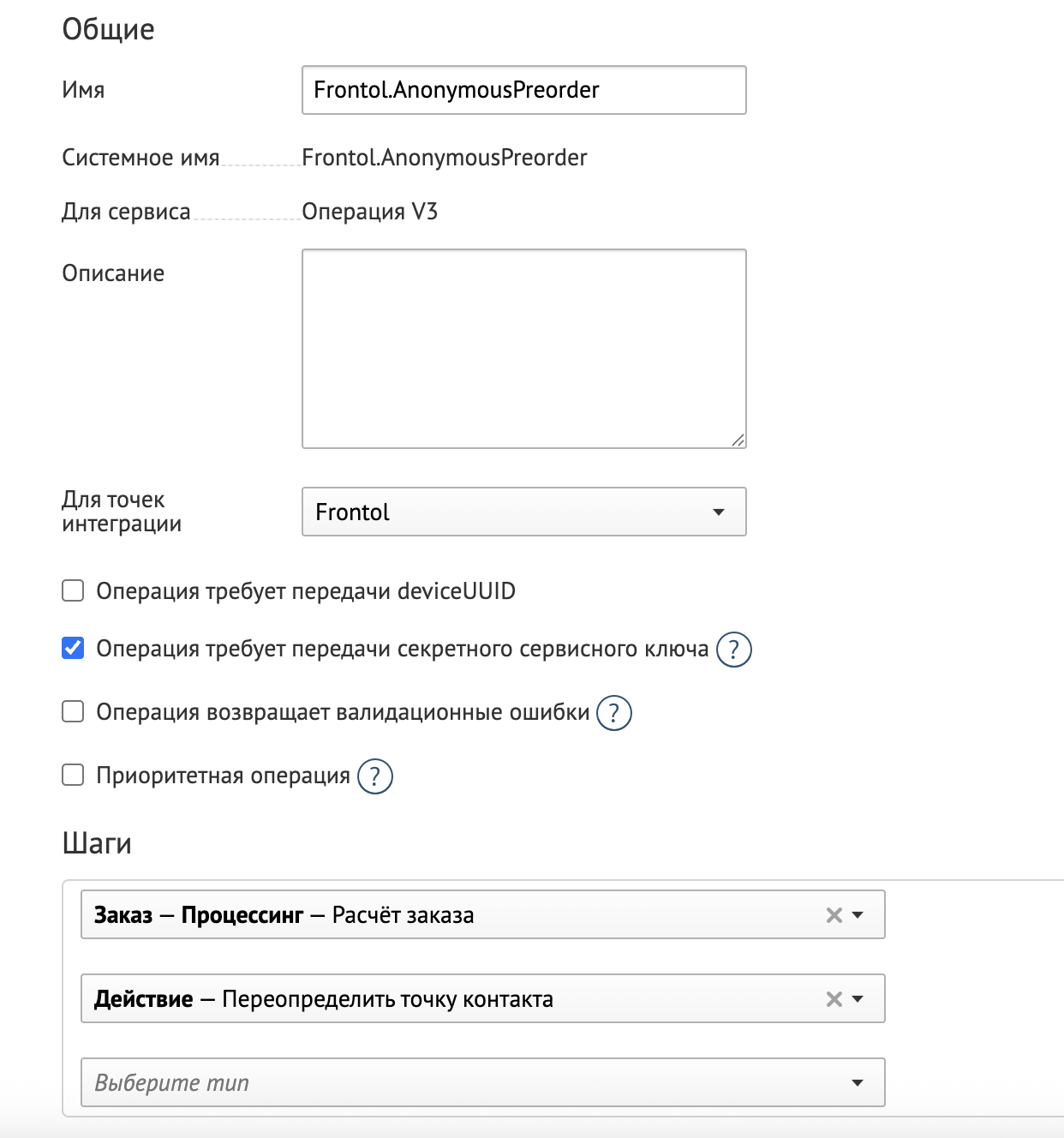
Task: Click help icon beside validation errors option
Action: 613,713
